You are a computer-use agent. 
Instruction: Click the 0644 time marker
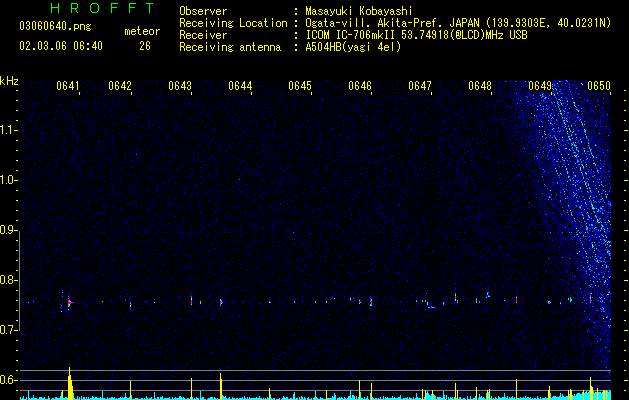pyautogui.click(x=240, y=86)
